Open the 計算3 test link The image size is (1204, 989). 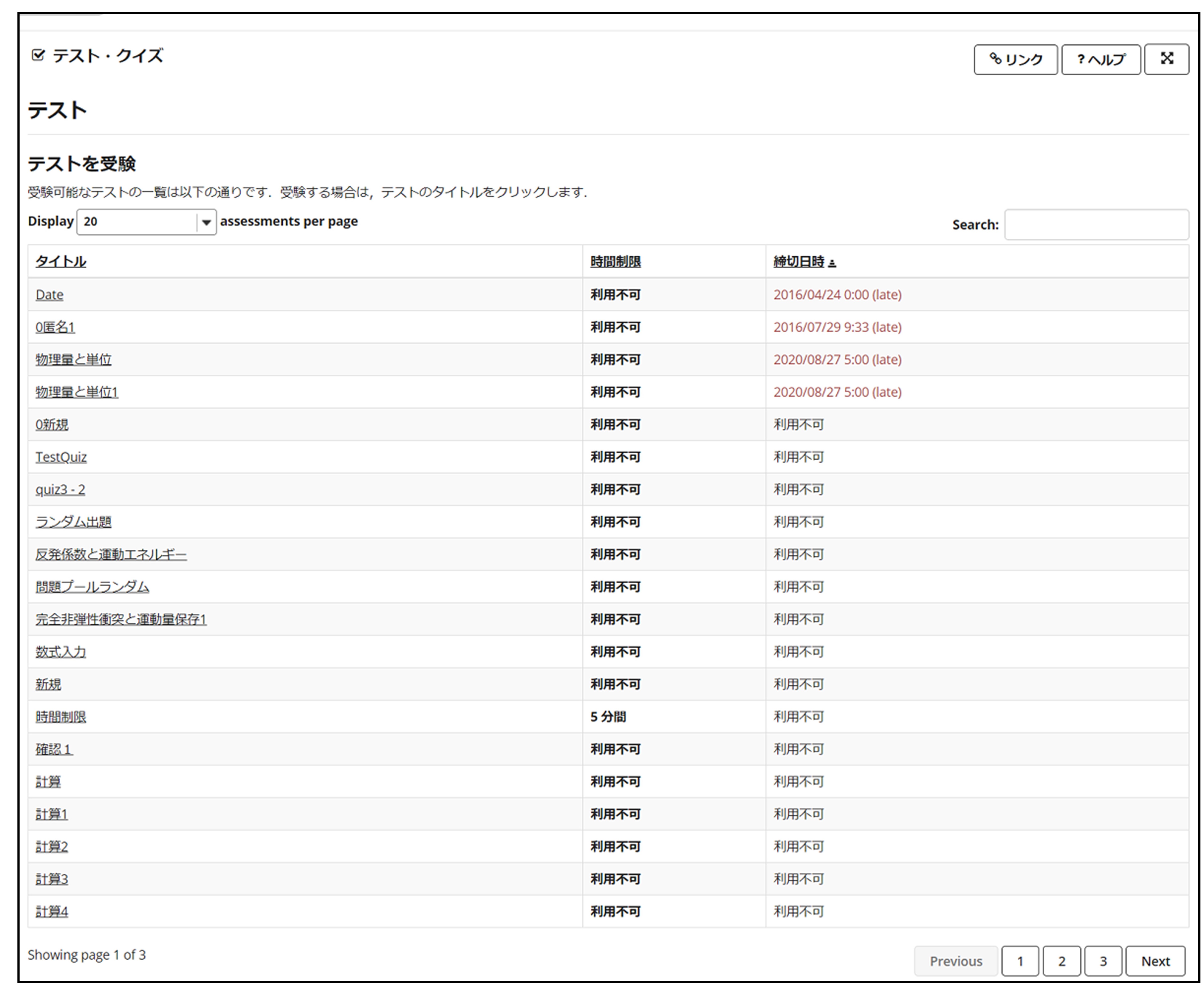(51, 879)
